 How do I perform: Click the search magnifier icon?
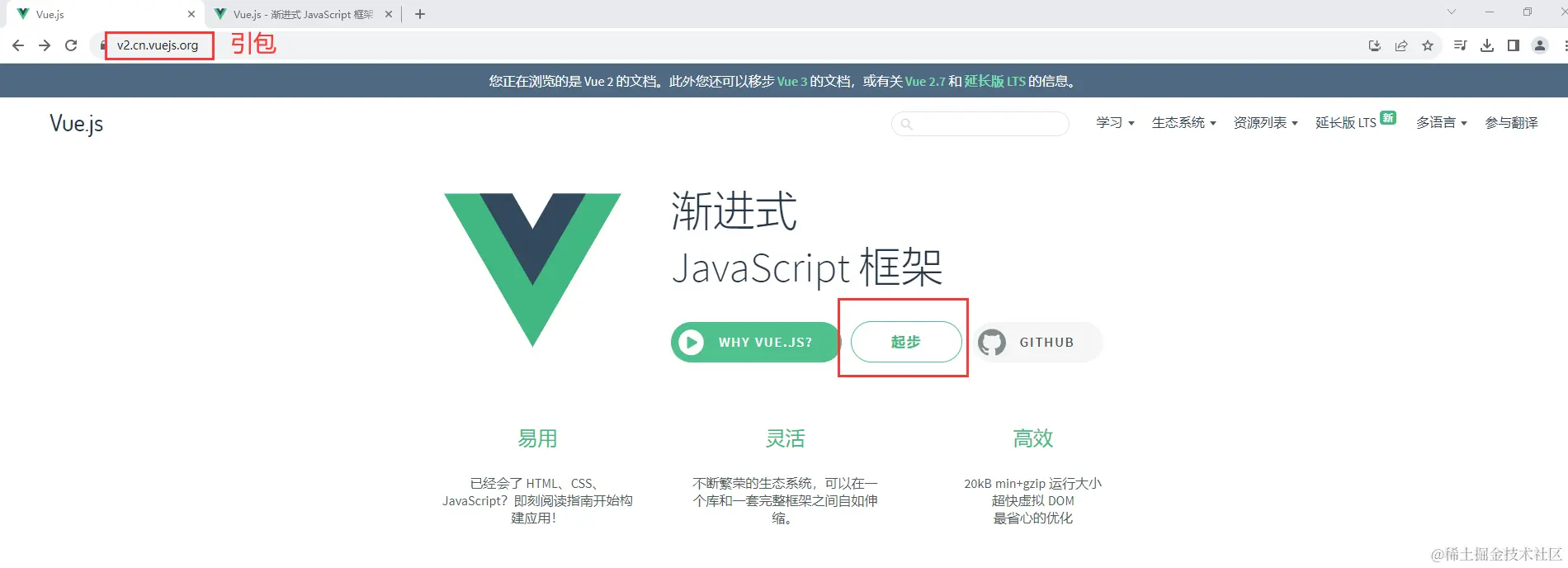tap(906, 124)
